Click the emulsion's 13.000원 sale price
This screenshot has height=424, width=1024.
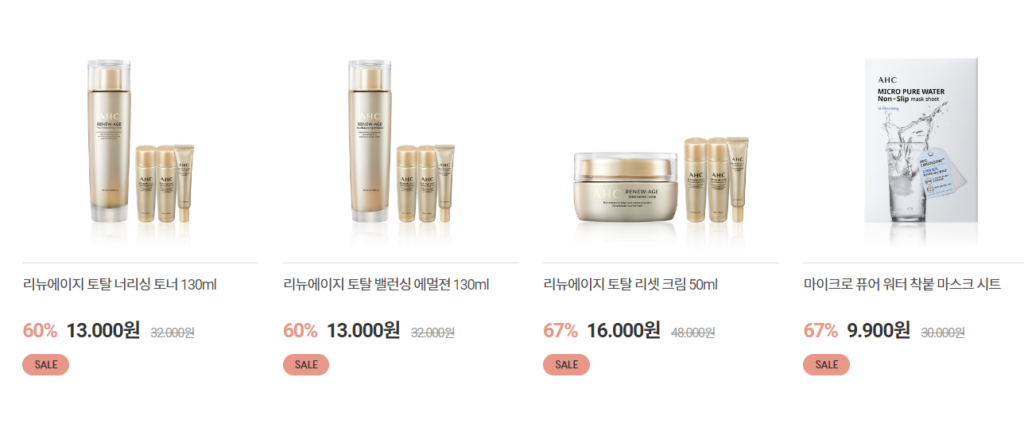pyautogui.click(x=363, y=331)
